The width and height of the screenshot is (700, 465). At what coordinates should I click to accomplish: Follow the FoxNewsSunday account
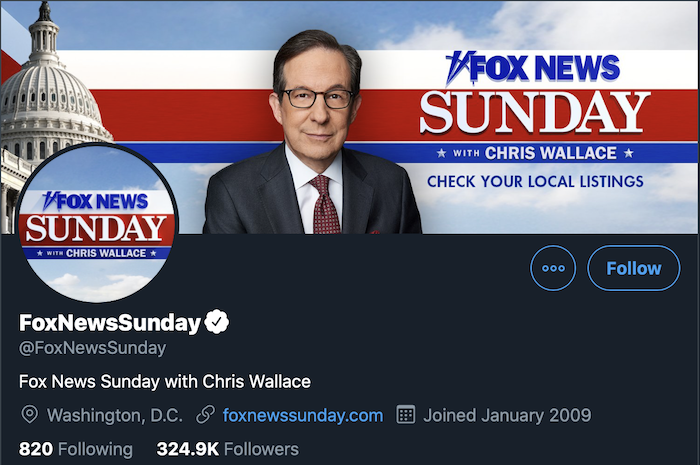pos(633,268)
